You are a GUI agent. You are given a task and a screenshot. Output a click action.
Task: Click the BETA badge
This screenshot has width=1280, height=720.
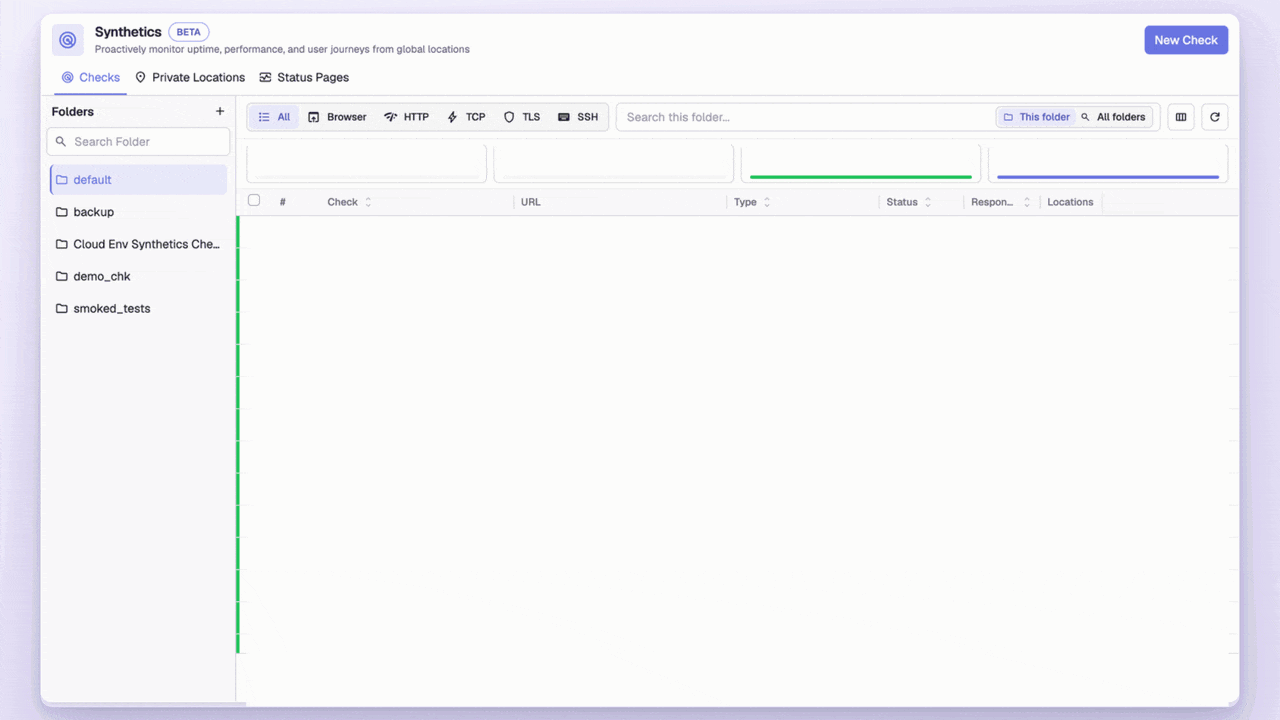tap(188, 32)
